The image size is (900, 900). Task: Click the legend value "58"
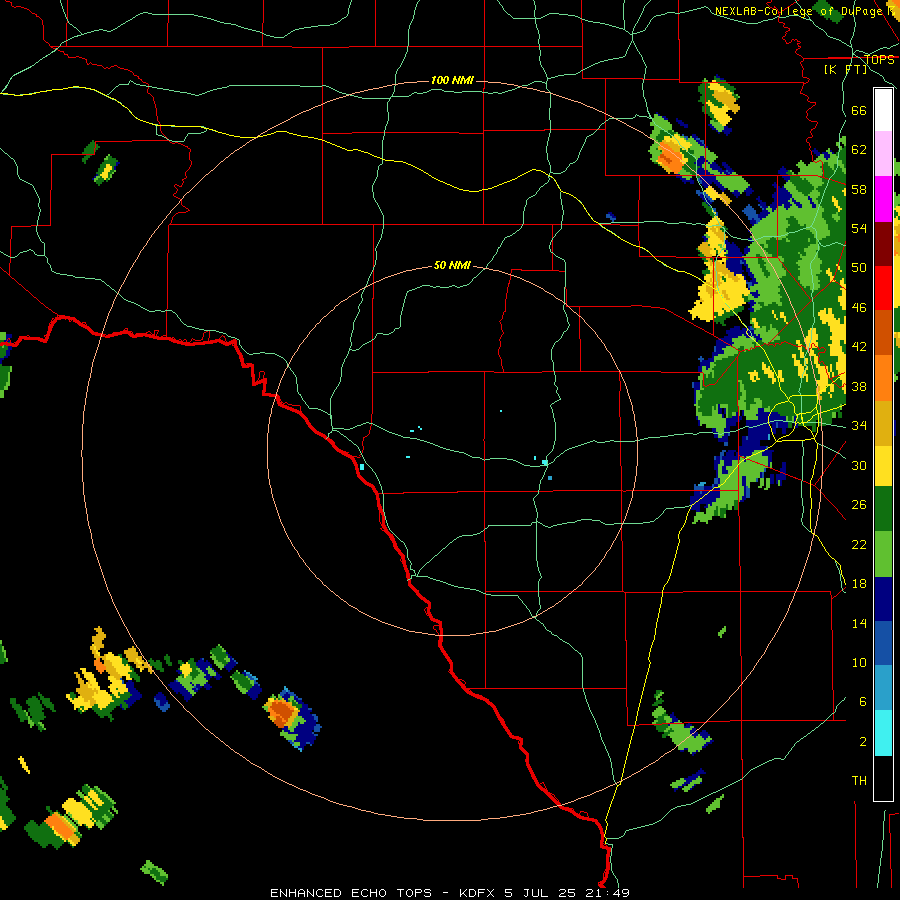(x=859, y=189)
